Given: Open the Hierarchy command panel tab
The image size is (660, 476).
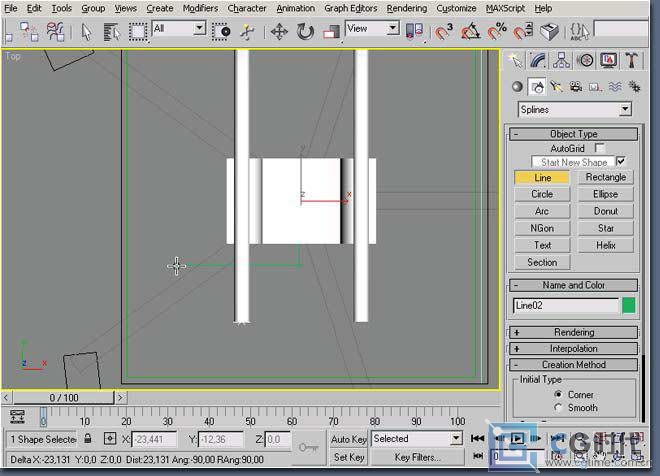Looking at the screenshot, I should pyautogui.click(x=562, y=61).
